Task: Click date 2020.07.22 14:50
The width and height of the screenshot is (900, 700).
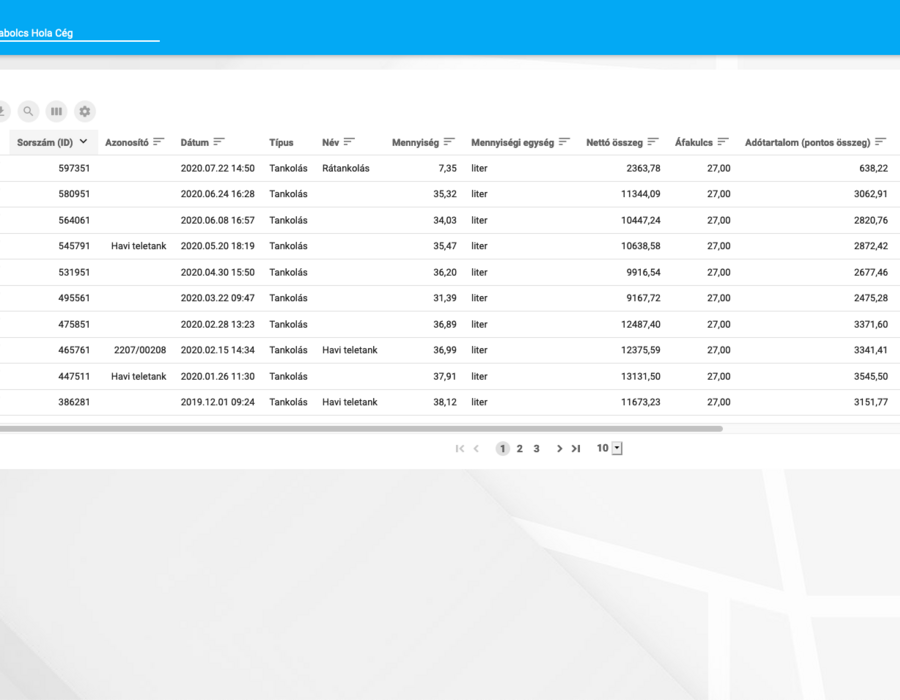Action: (x=218, y=168)
